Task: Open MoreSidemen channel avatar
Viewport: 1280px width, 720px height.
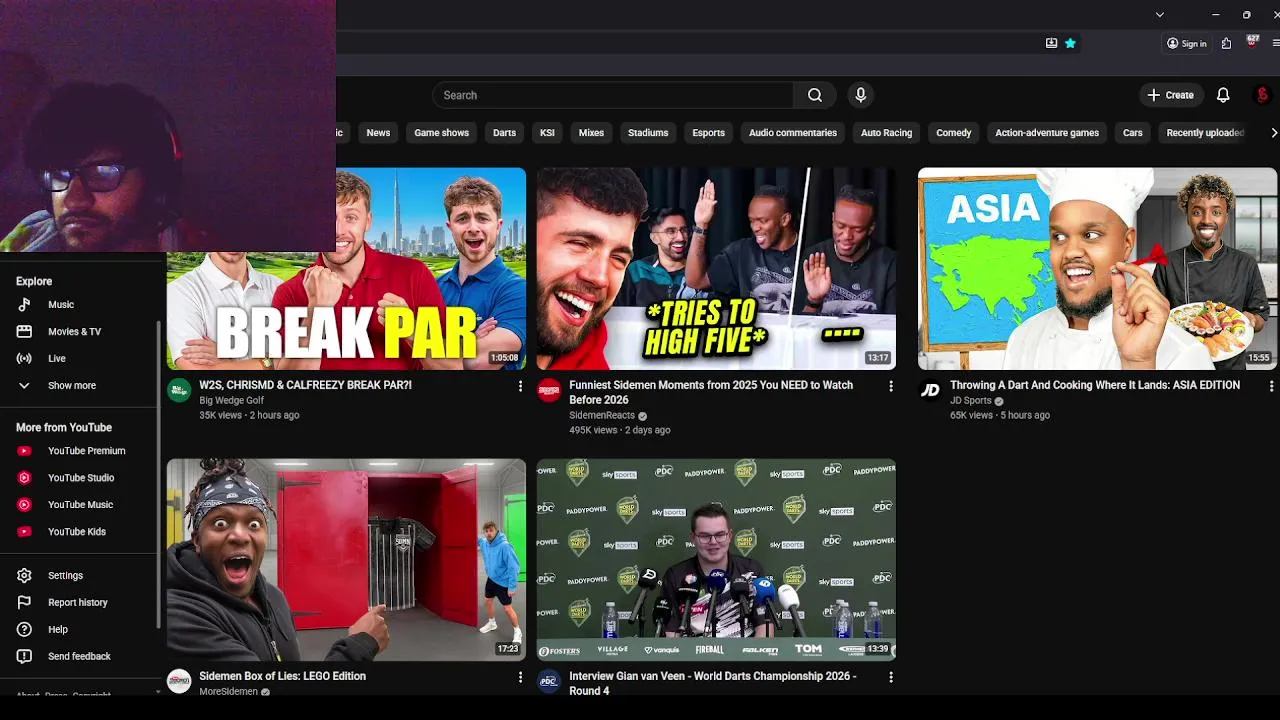Action: 179,681
